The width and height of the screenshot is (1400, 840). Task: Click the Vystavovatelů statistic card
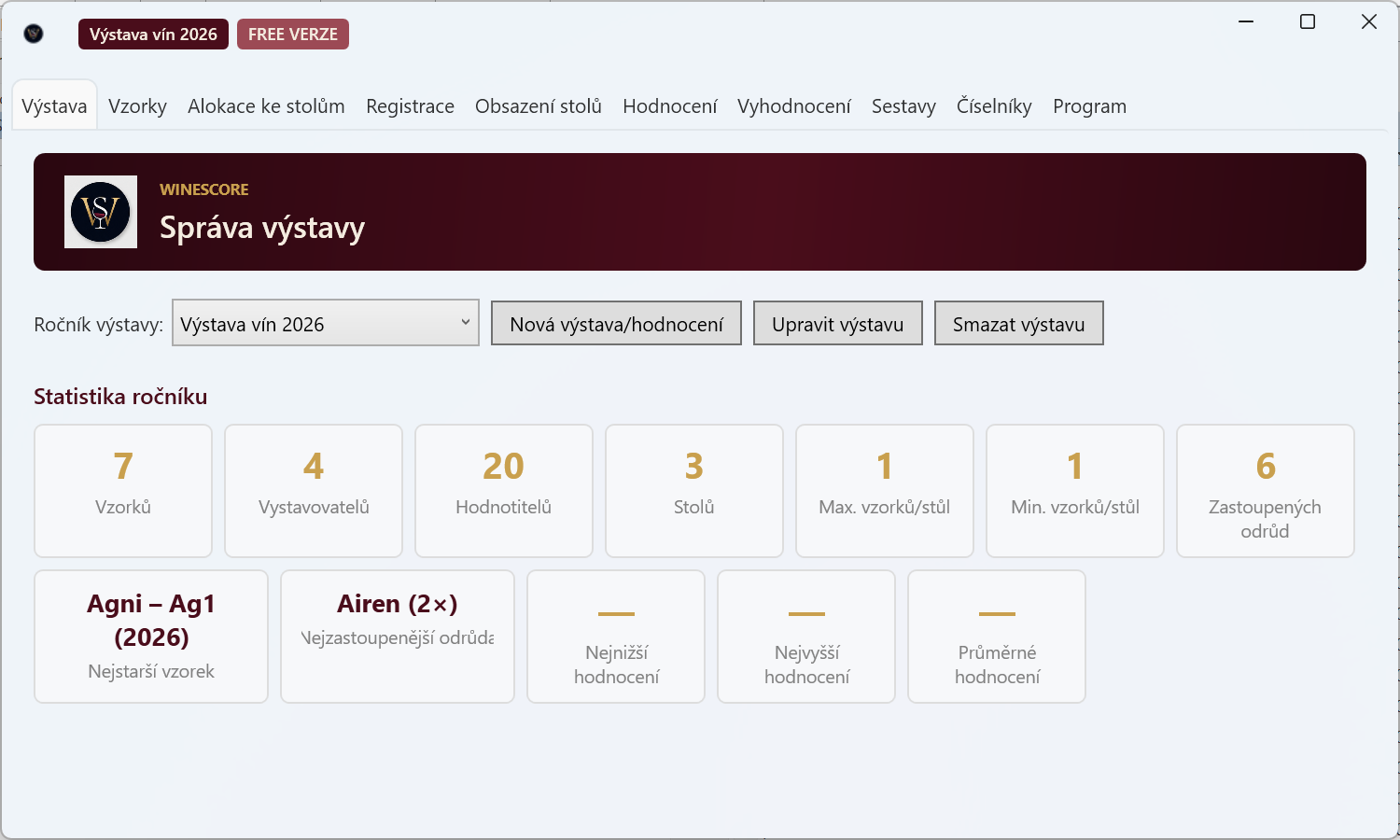314,491
